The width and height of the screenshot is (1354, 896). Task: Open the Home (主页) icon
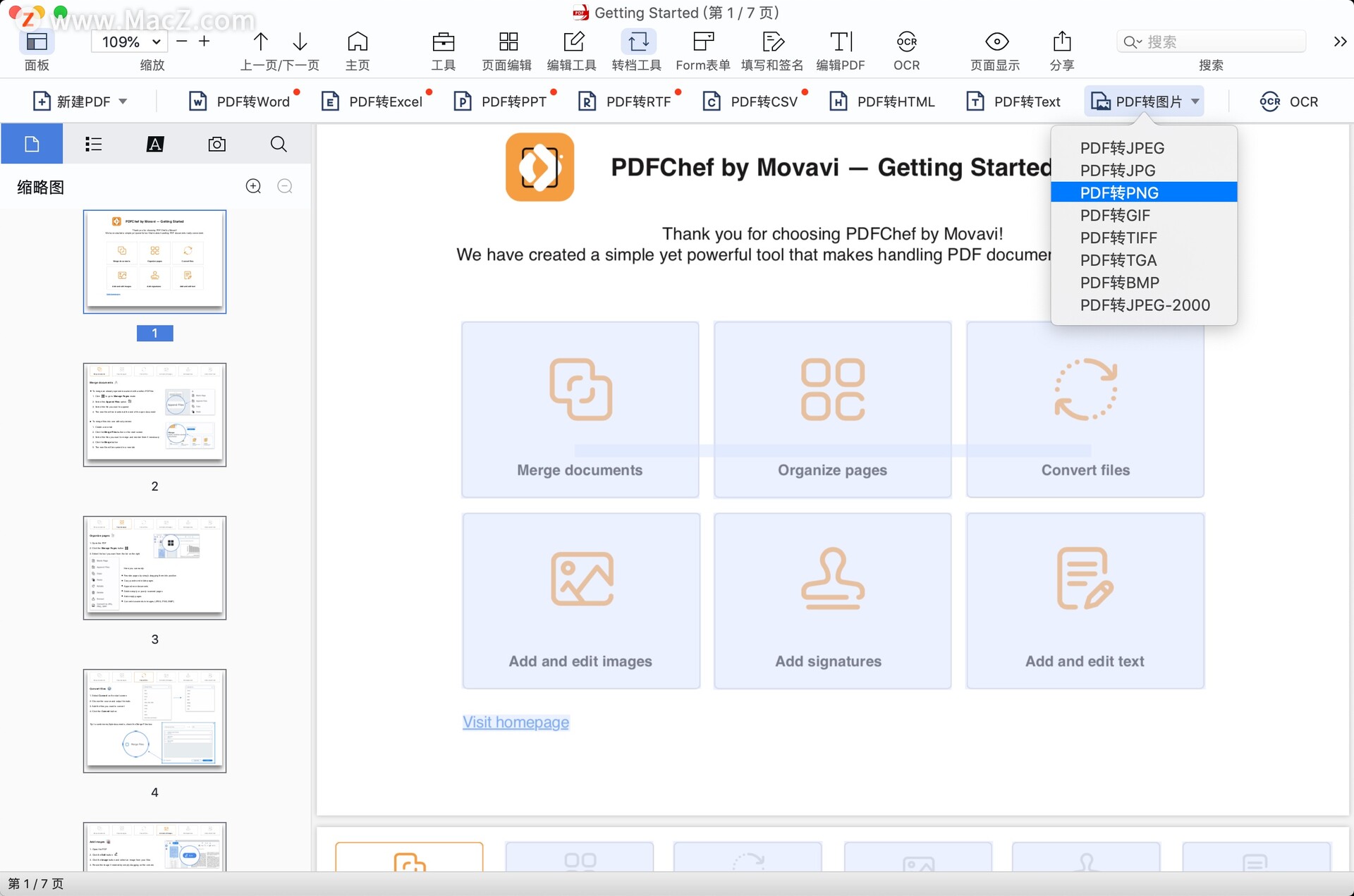pos(358,42)
